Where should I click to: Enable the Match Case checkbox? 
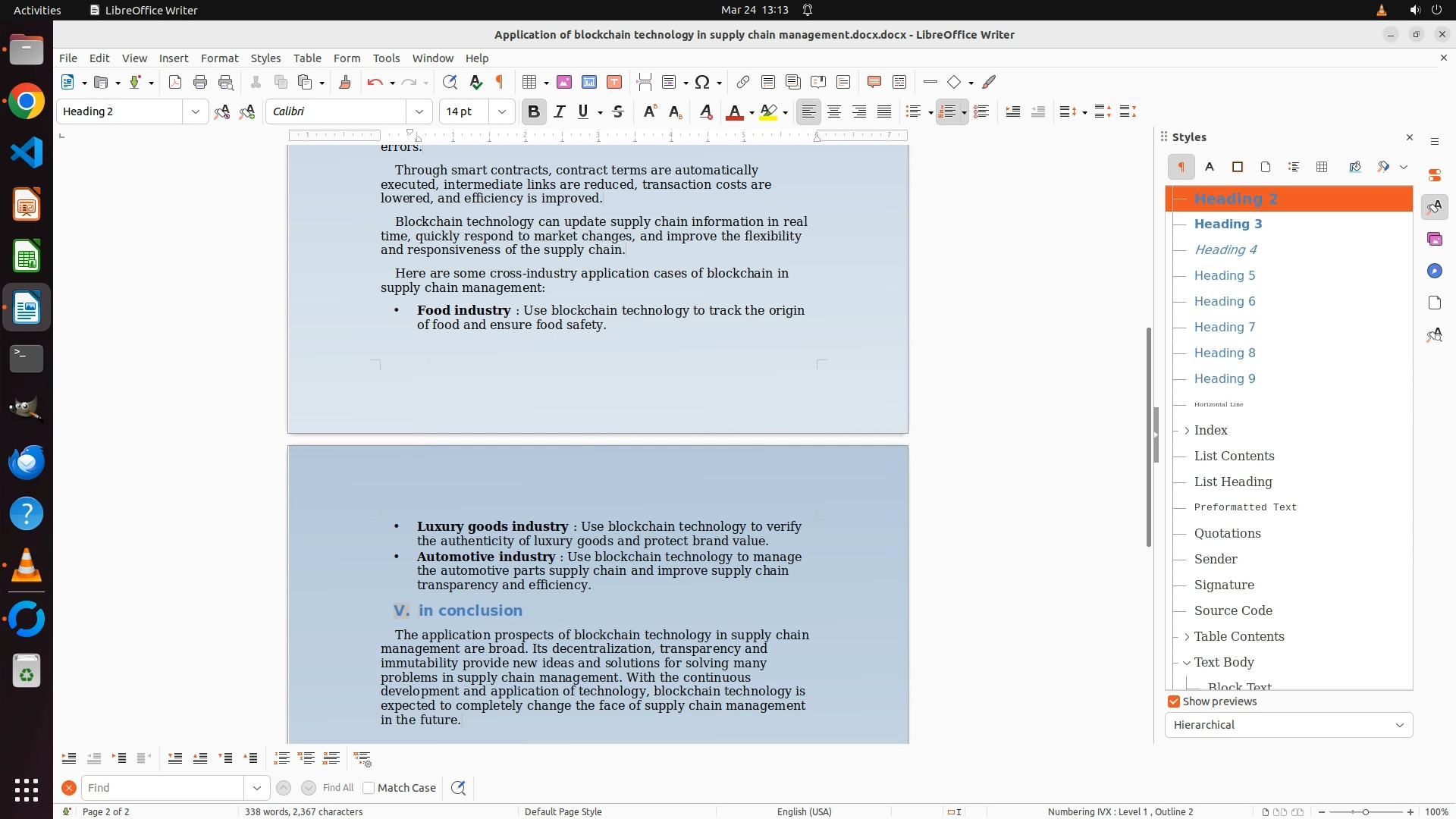[369, 788]
